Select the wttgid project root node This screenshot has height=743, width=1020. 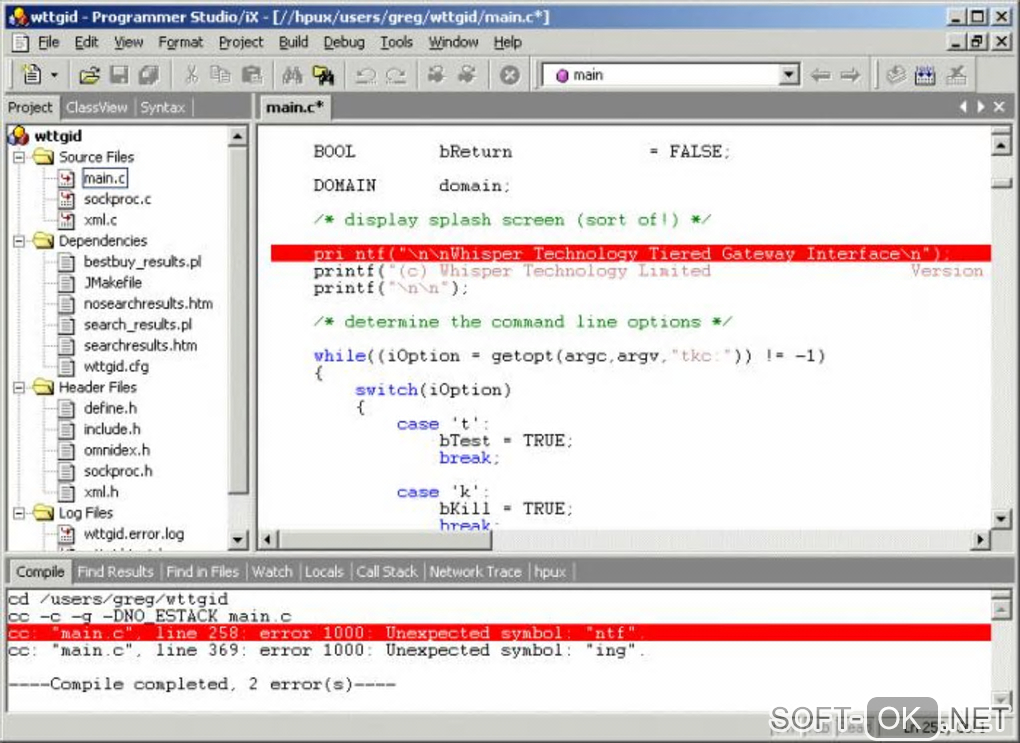58,136
